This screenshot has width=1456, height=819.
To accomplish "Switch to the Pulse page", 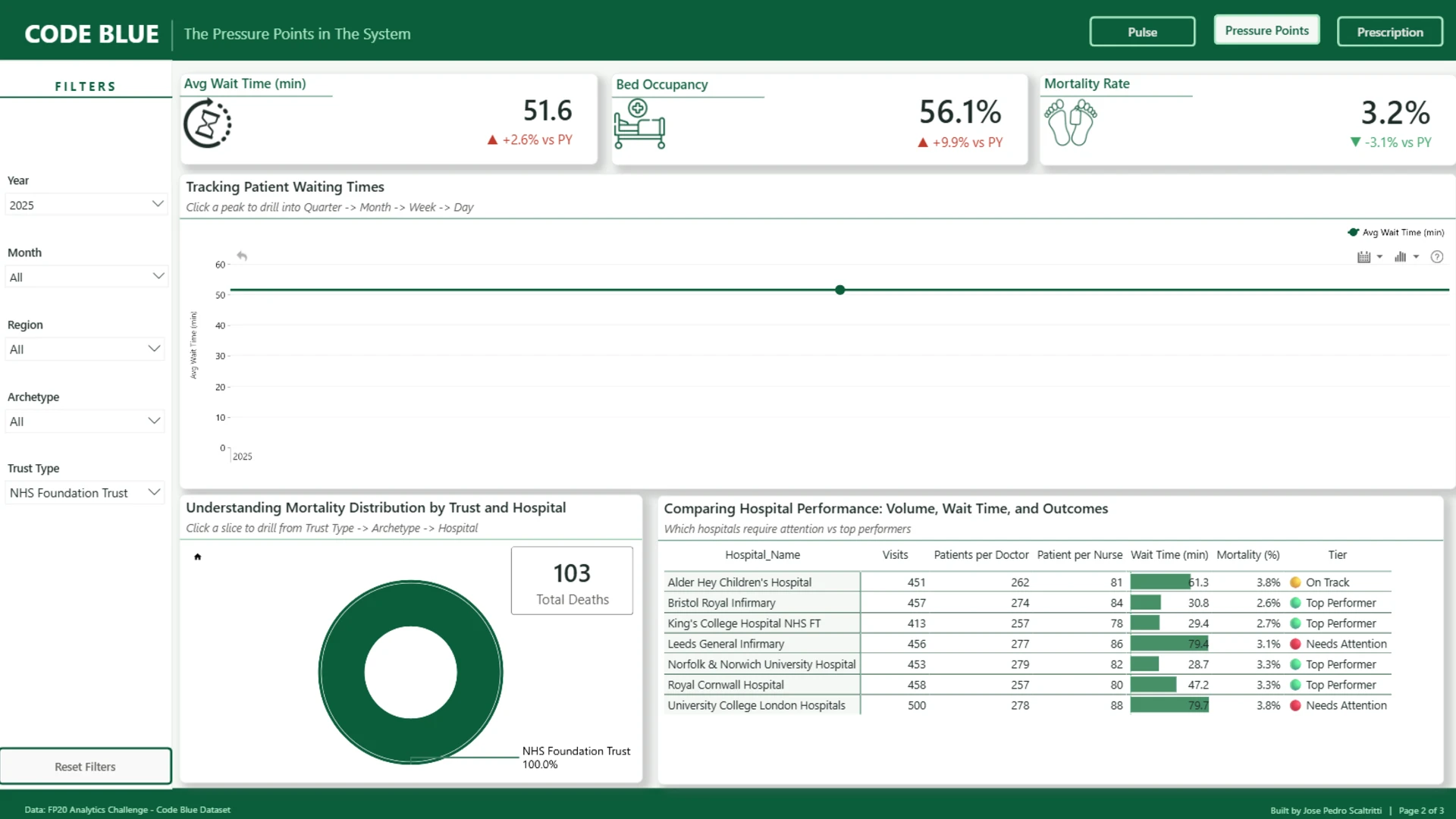I will click(x=1142, y=32).
